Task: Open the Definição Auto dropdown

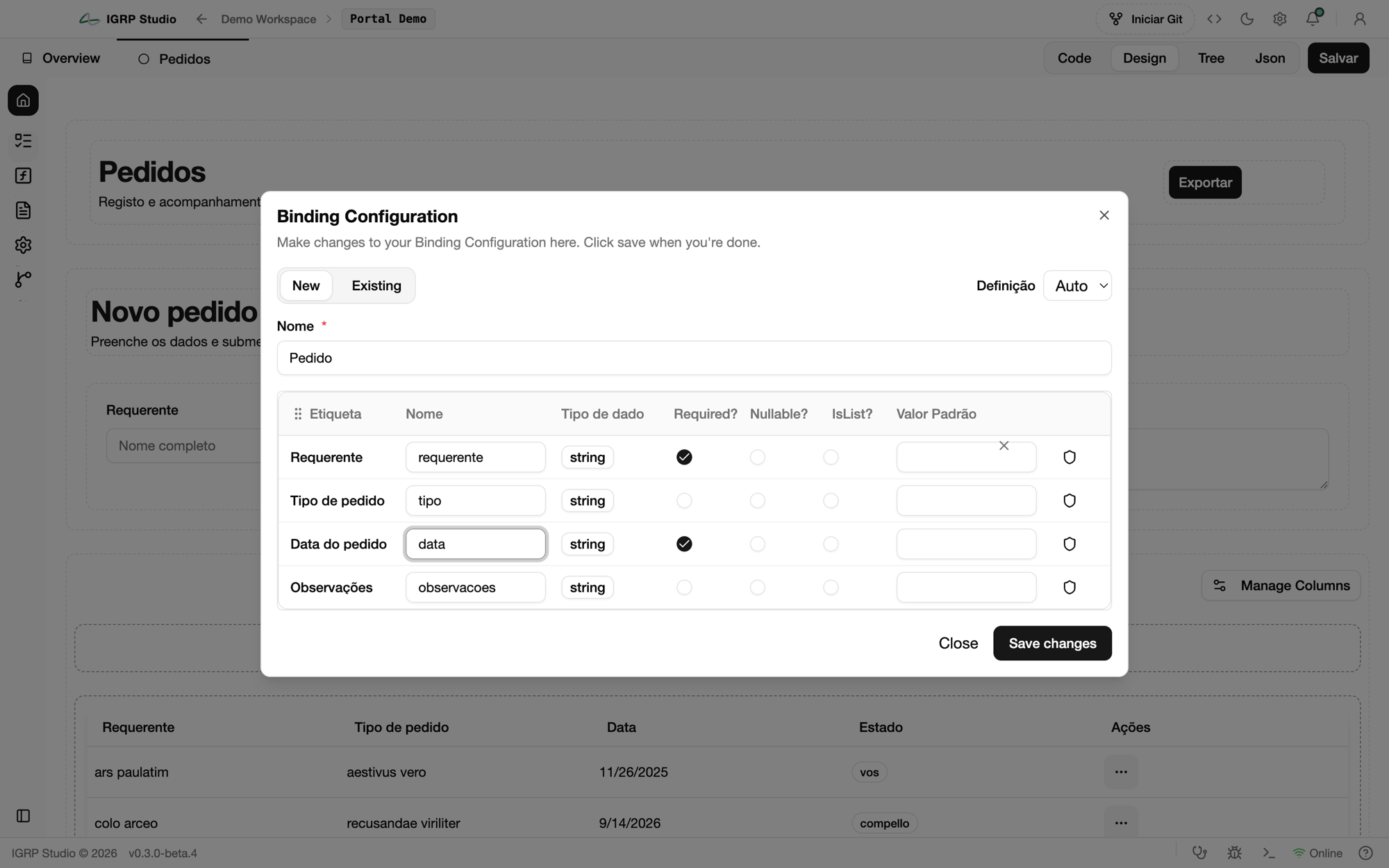Action: pos(1077,285)
